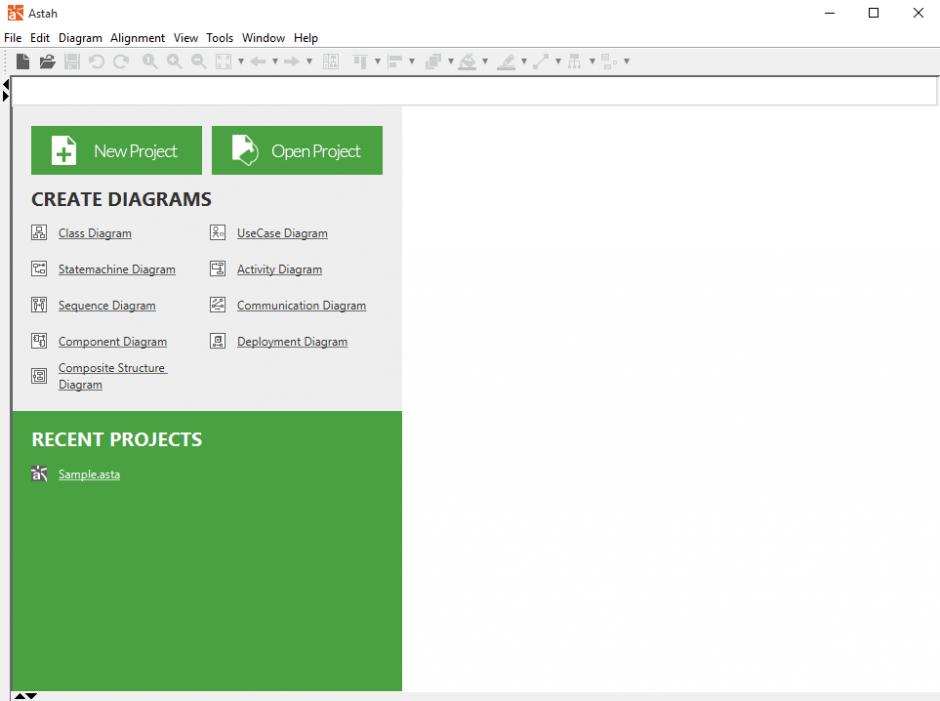Viewport: 940px width, 701px height.
Task: Click the line style toolbar icon
Action: 541,61
